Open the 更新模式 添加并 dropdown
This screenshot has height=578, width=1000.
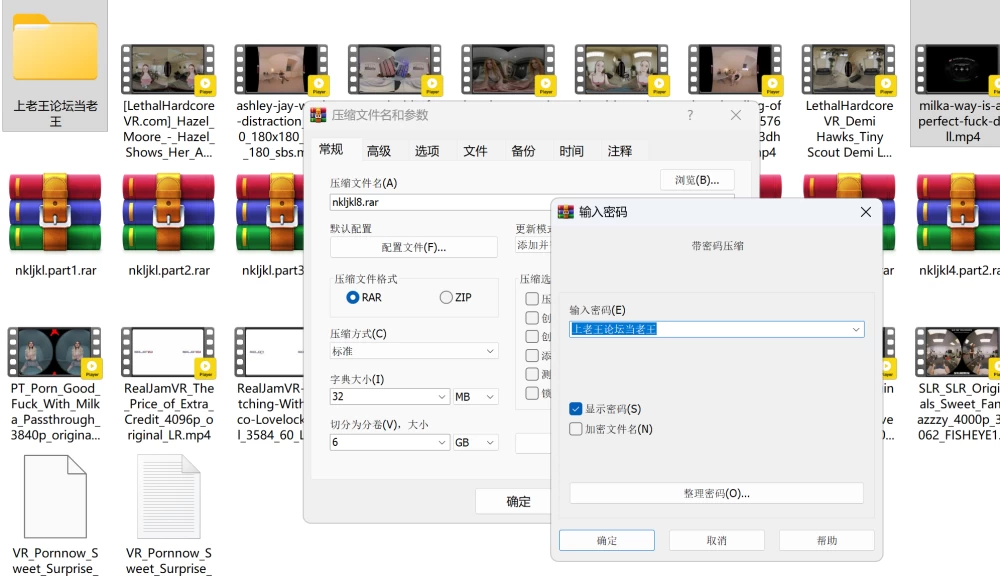[x=533, y=245]
